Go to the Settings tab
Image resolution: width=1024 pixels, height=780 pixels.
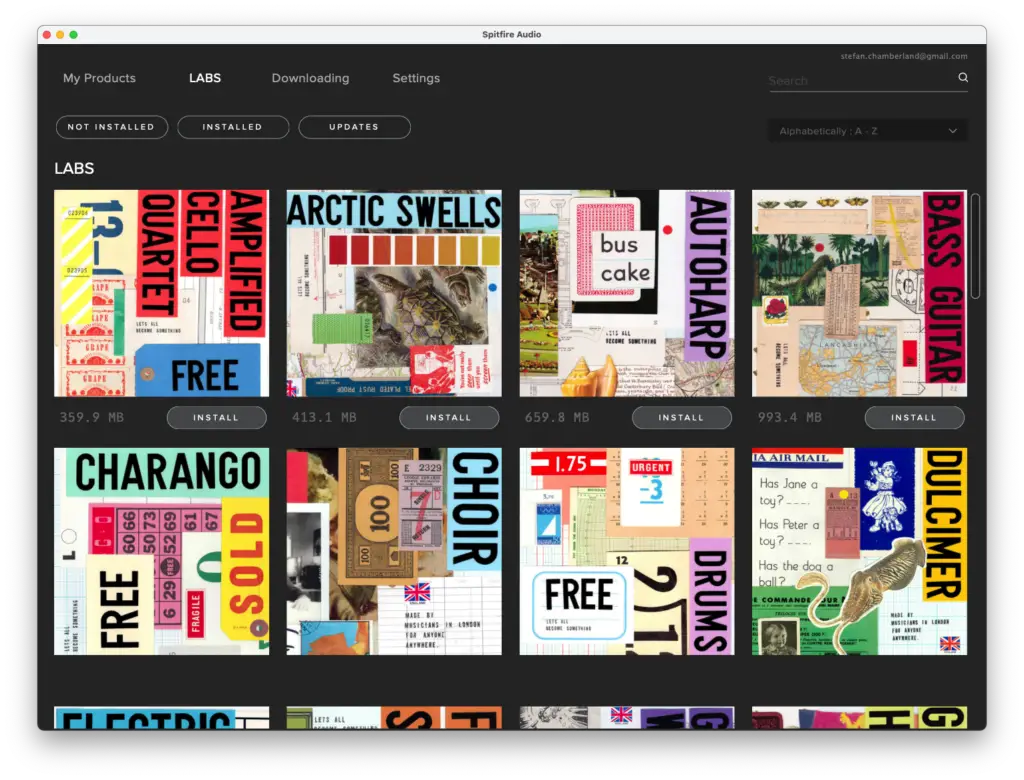tap(416, 78)
